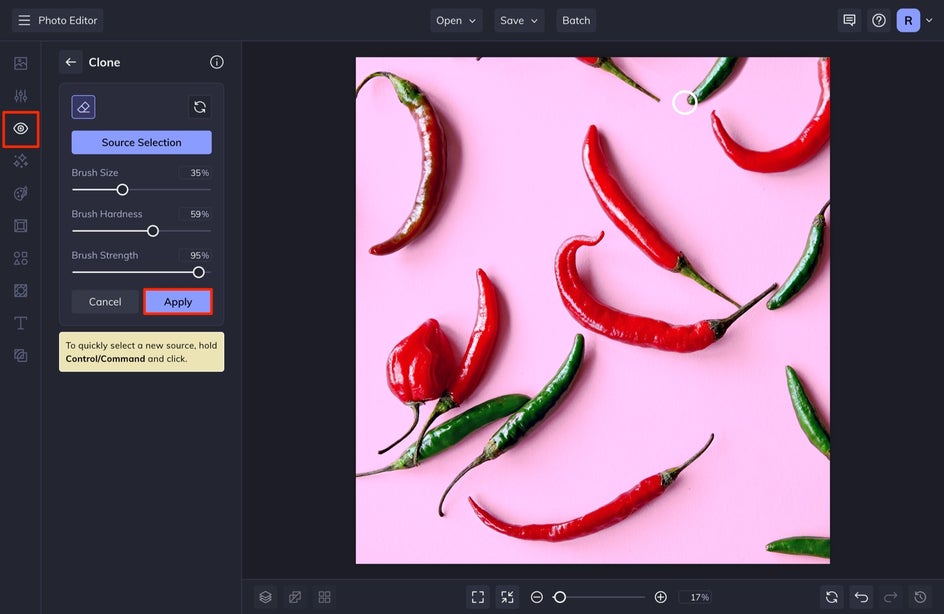Apply the Clone changes
944x614 pixels.
click(178, 302)
